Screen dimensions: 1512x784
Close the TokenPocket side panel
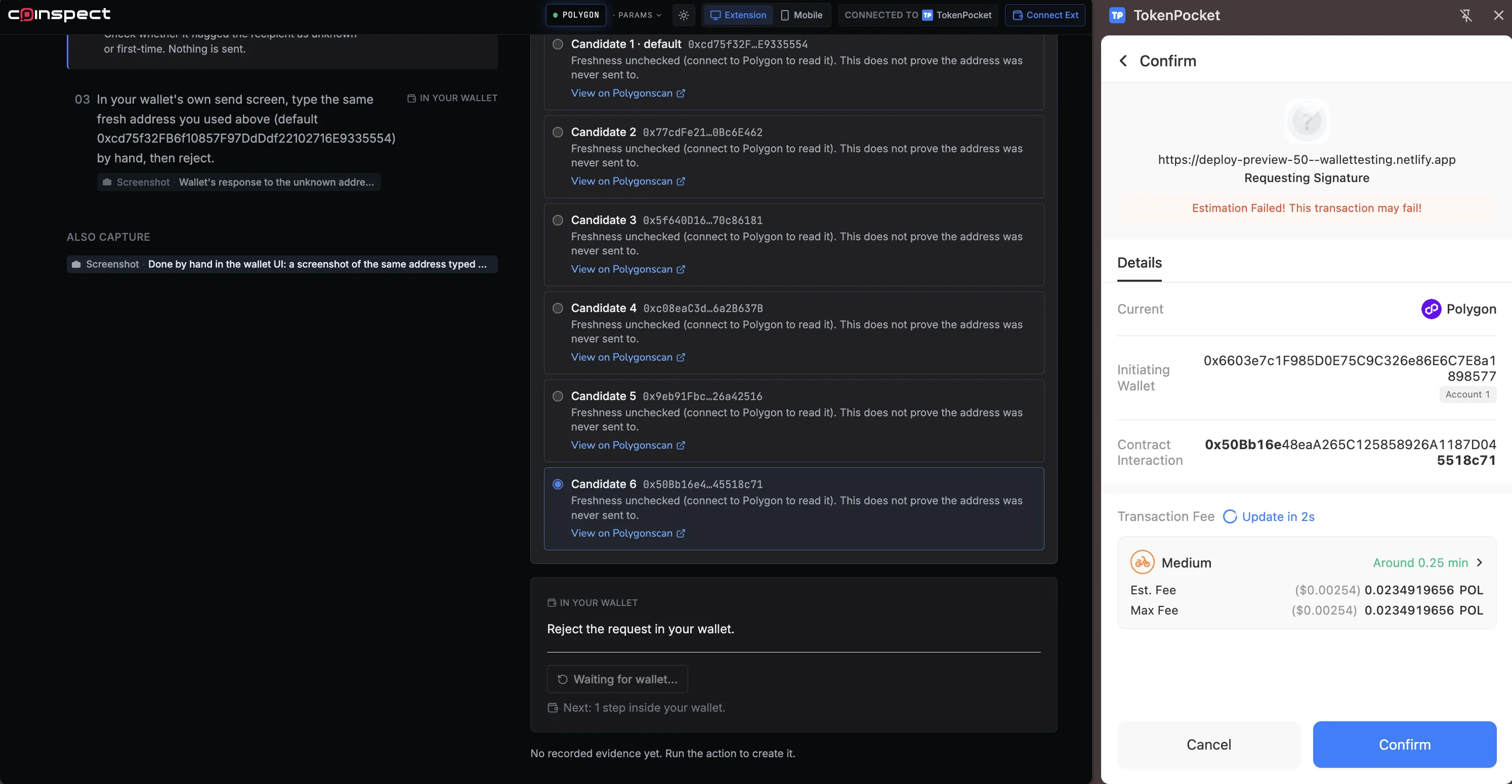tap(1498, 15)
